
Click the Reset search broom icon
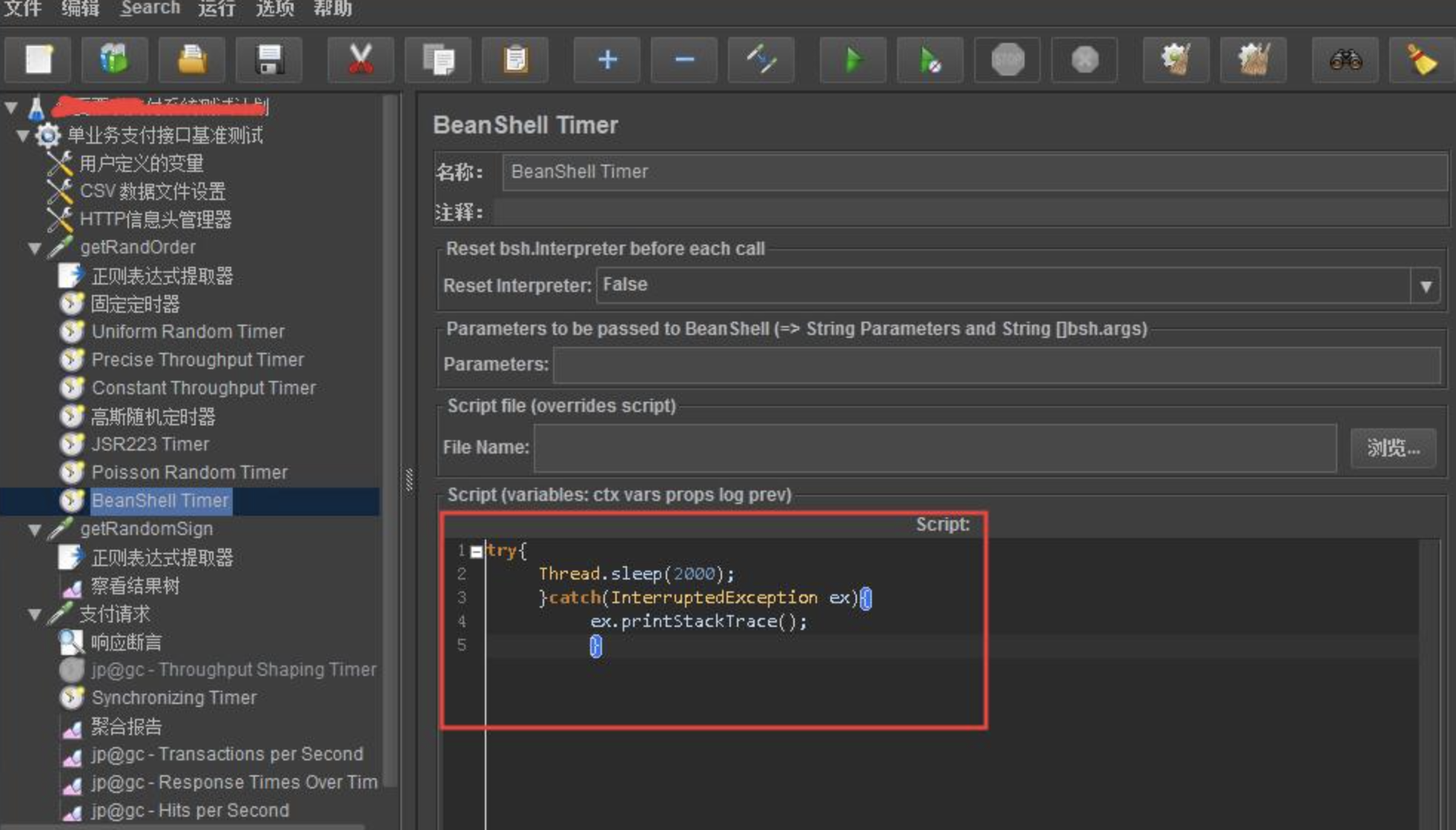coord(1422,59)
